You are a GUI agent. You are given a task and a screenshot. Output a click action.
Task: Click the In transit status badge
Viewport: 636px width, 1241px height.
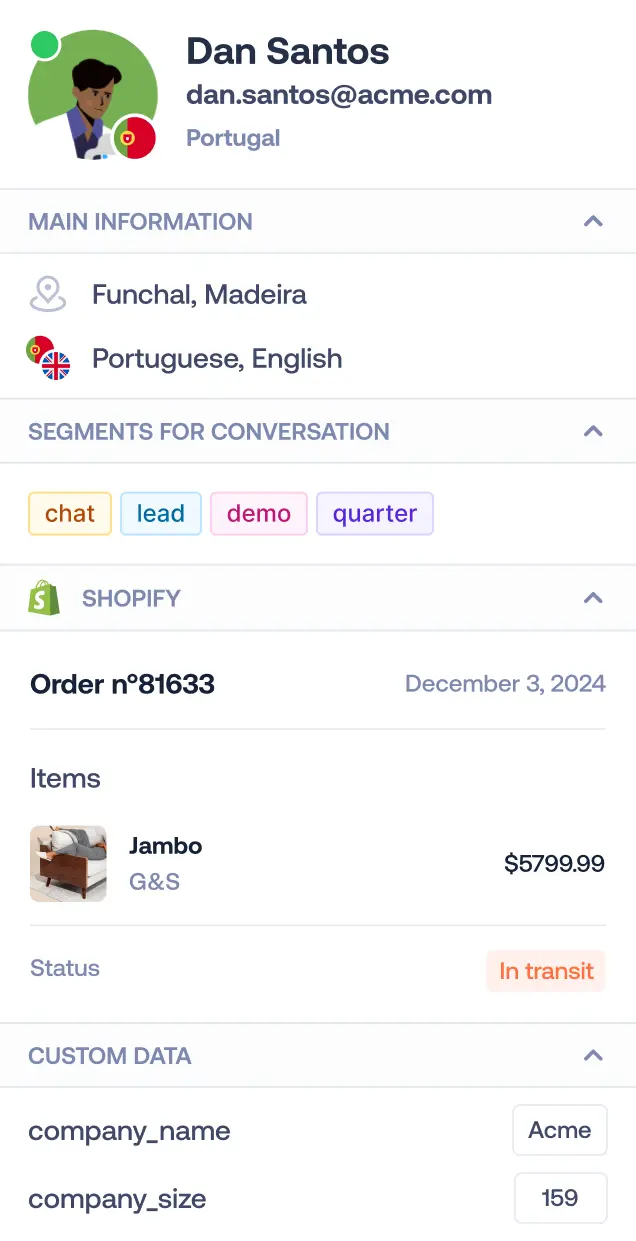pos(546,971)
